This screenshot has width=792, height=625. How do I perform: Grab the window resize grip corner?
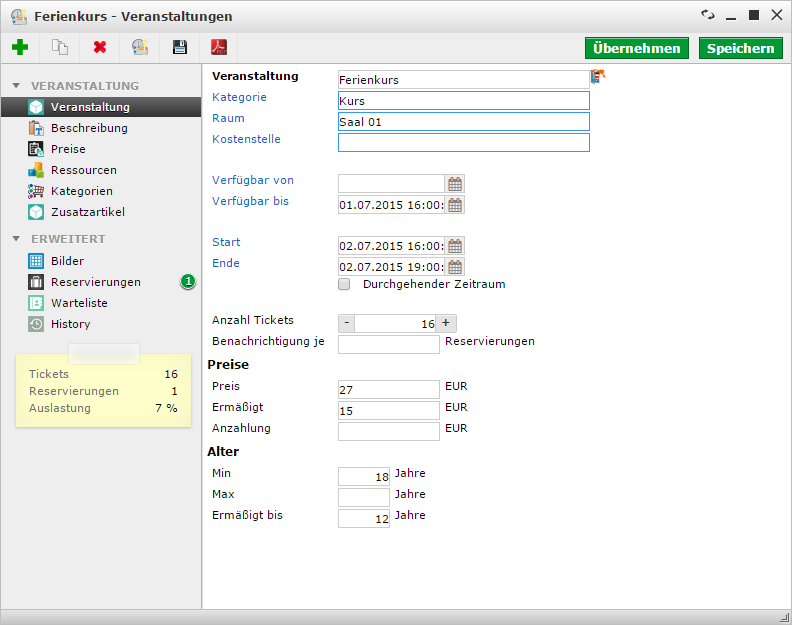pyautogui.click(x=784, y=617)
